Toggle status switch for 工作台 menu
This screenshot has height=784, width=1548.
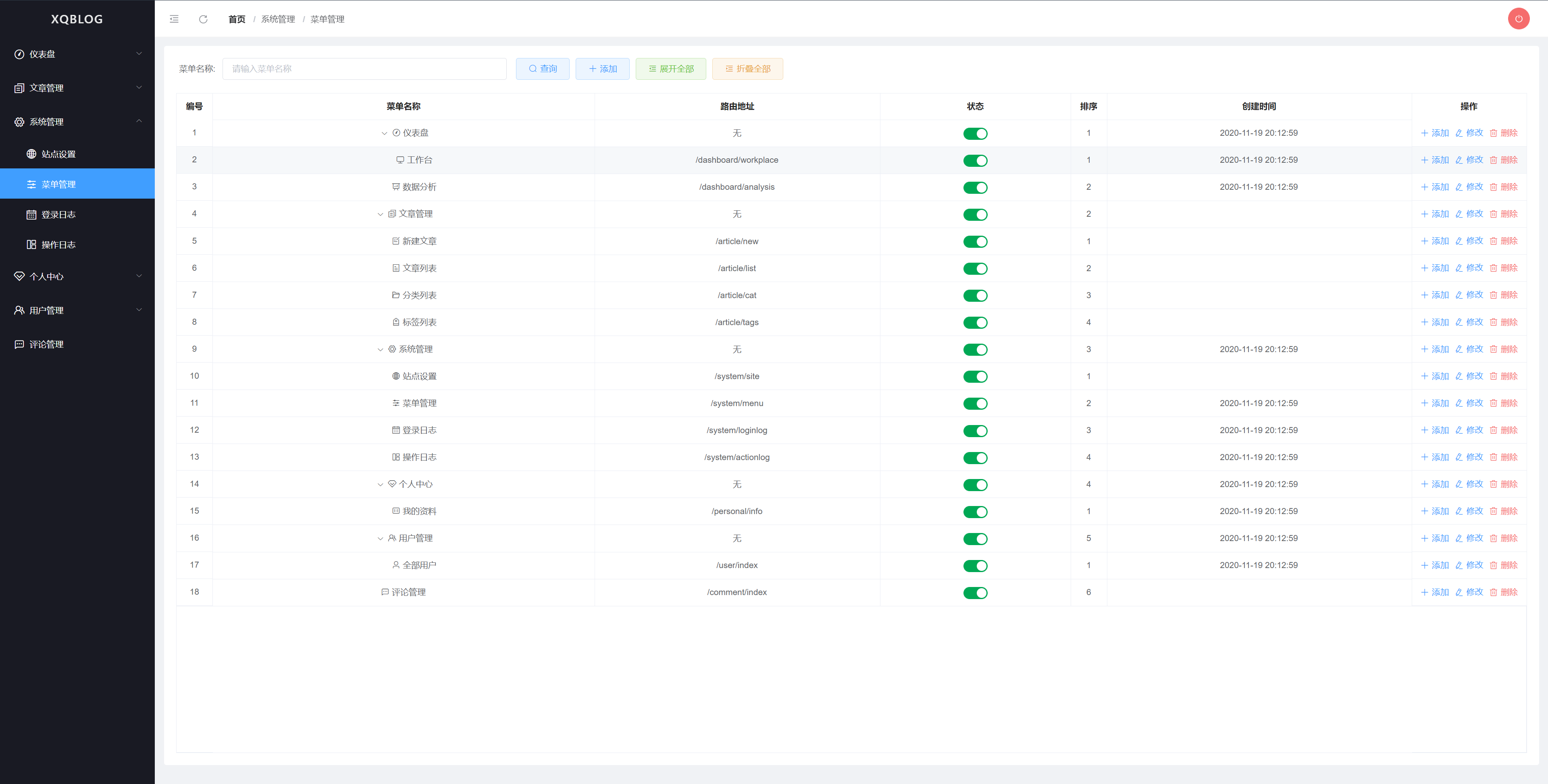[975, 160]
